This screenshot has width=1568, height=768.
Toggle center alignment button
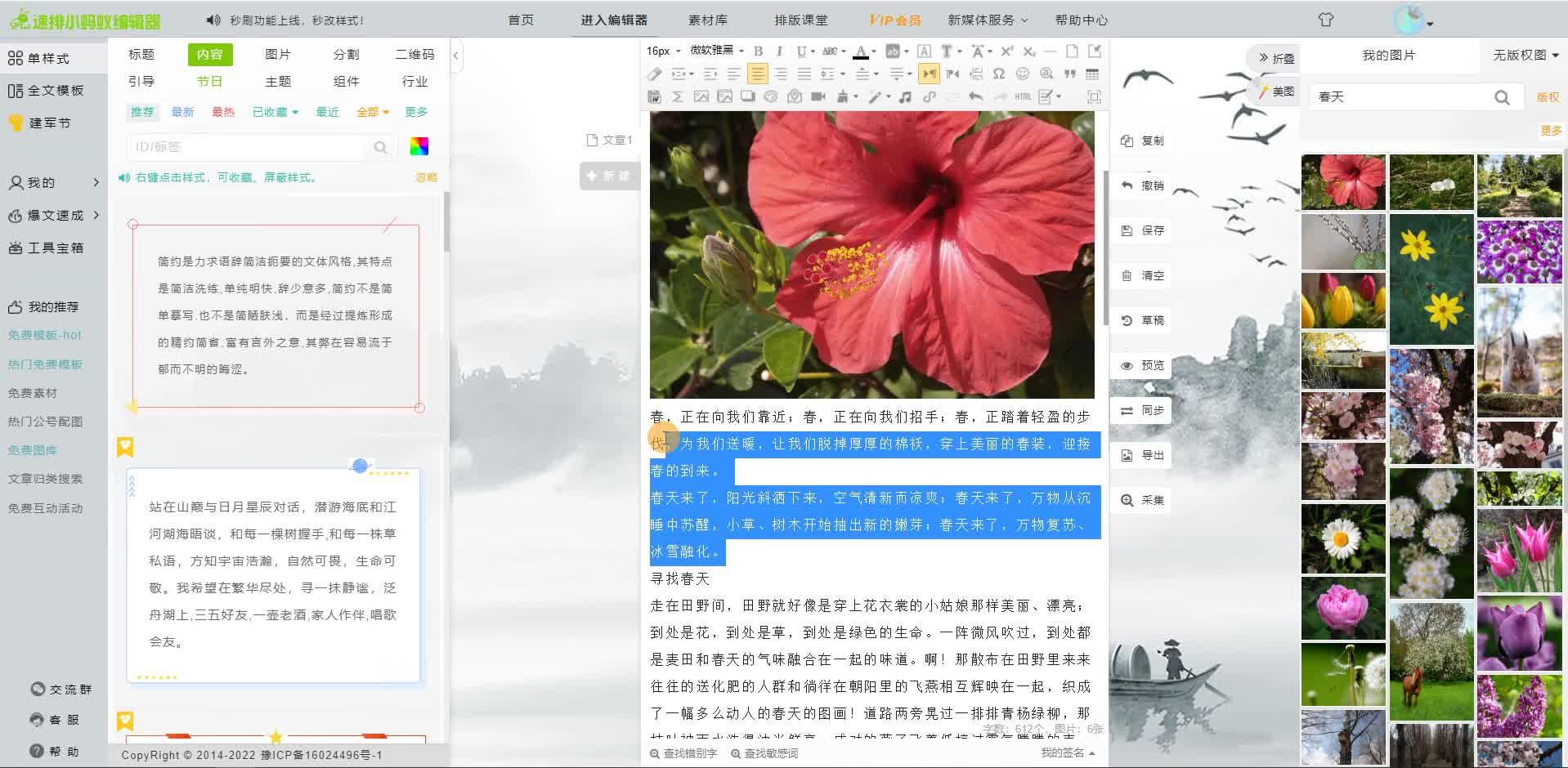pyautogui.click(x=758, y=74)
